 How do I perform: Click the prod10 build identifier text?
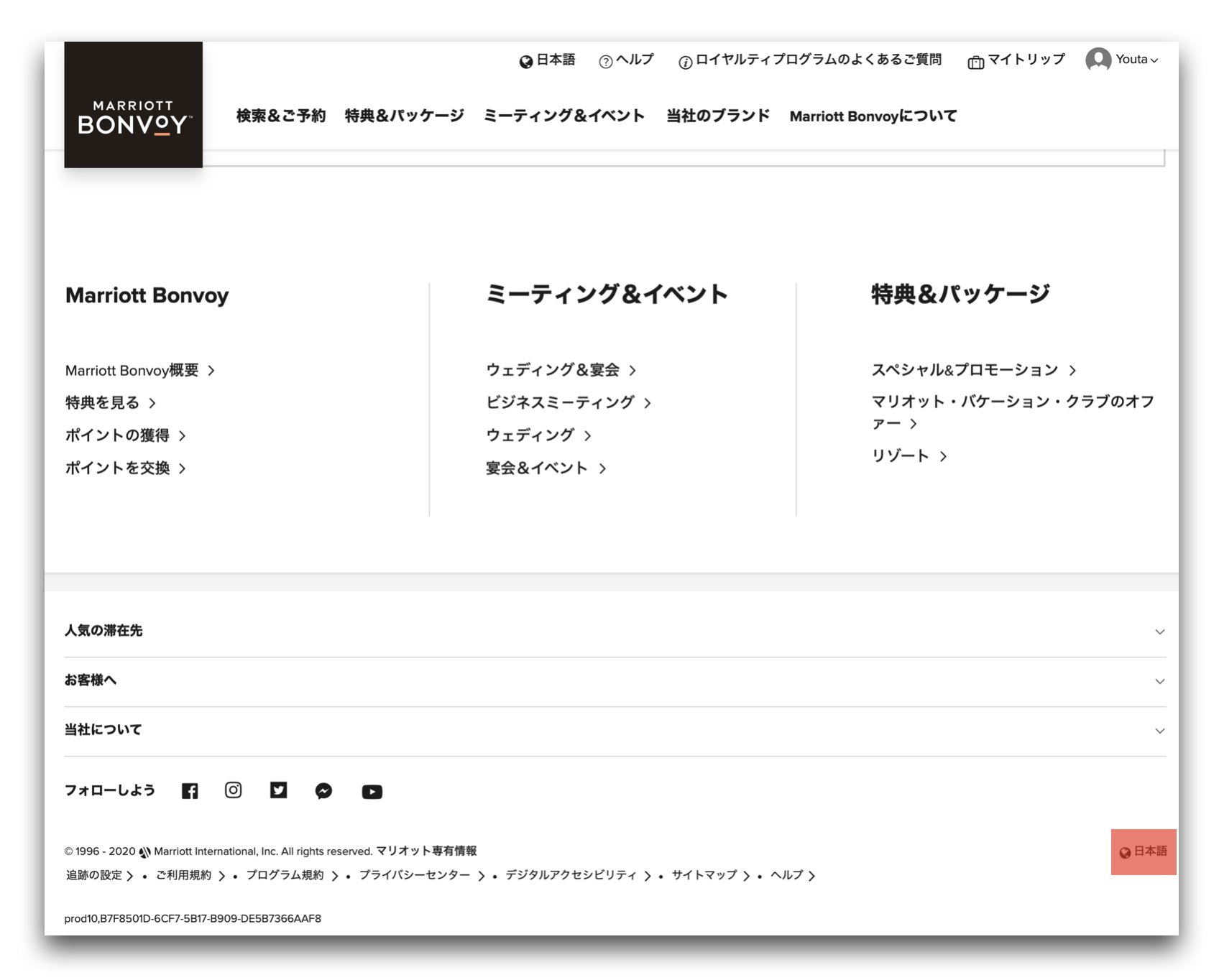pyautogui.click(x=193, y=918)
